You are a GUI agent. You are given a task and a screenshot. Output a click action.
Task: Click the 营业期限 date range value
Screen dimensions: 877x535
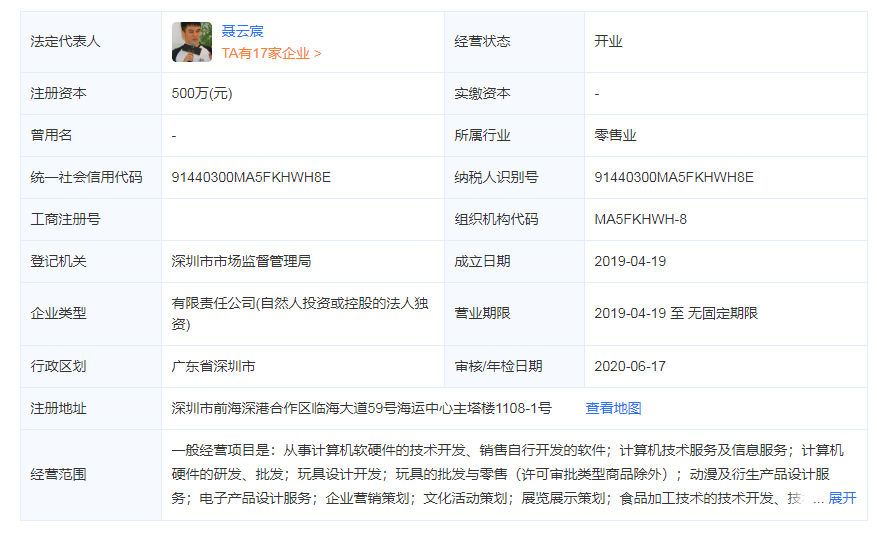(675, 313)
